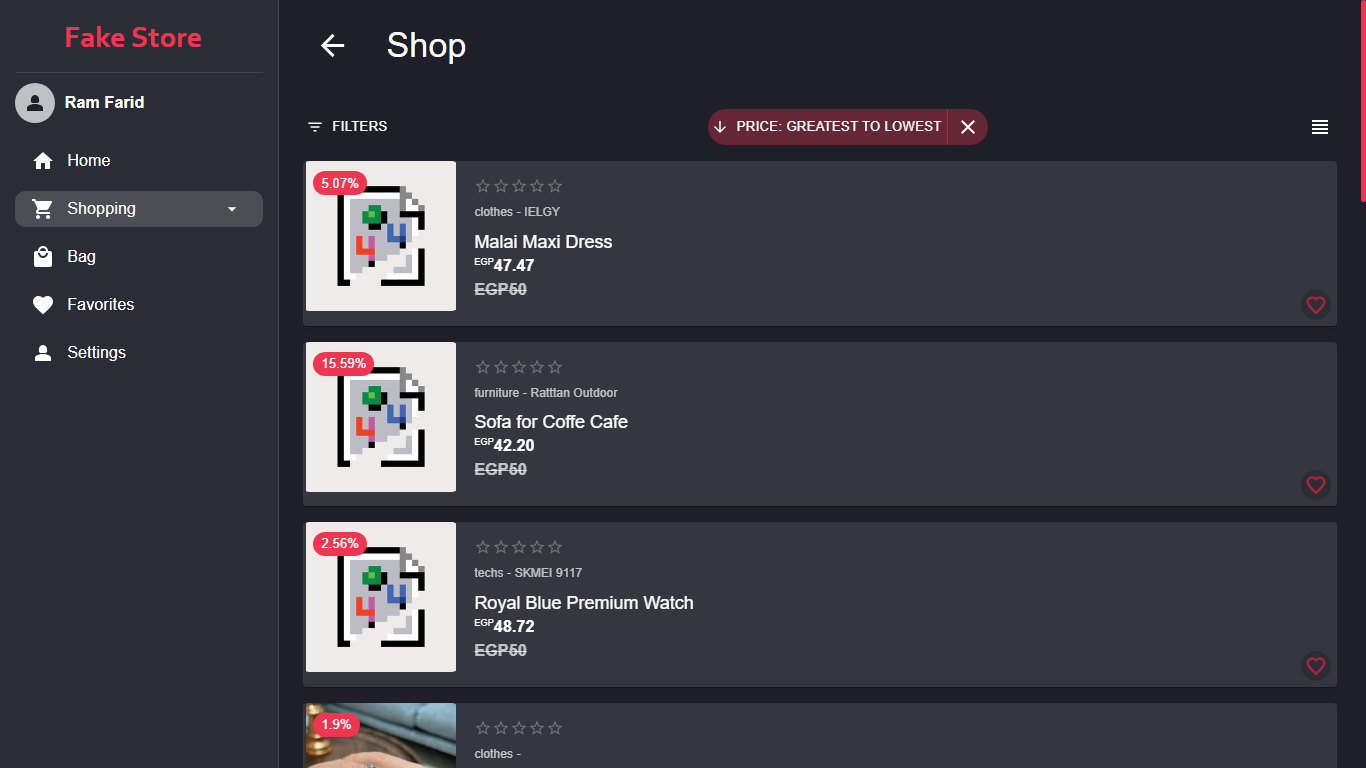Switch to list view layout icon

pos(1319,127)
